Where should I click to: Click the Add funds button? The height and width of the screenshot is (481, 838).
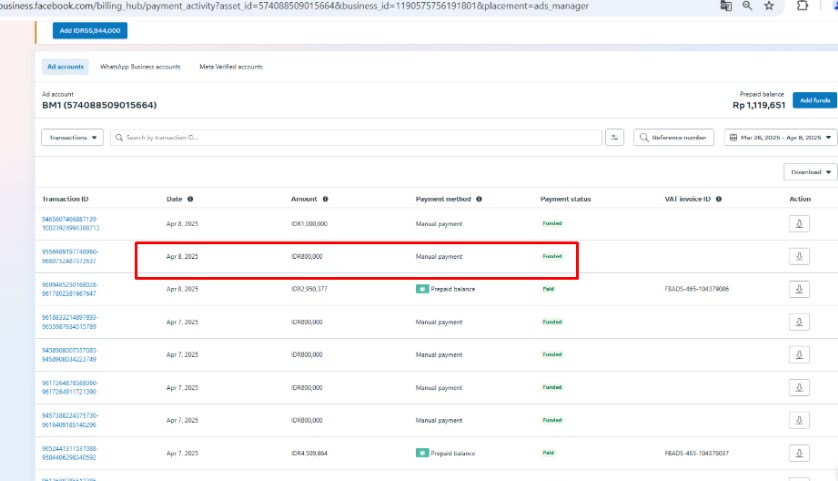[x=814, y=100]
